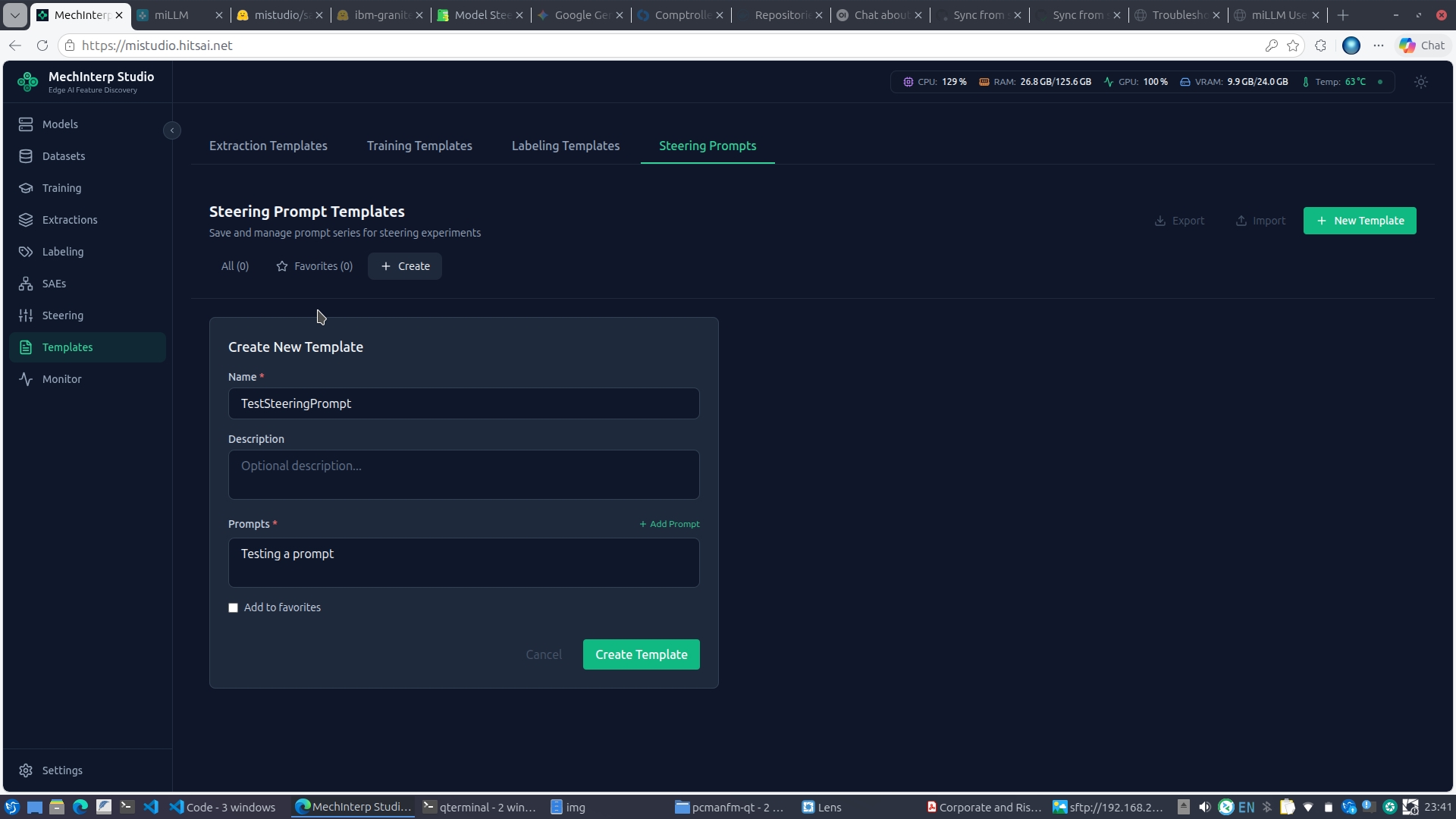Screen dimensions: 1456x819
Task: Go to Training in the sidebar
Action: pyautogui.click(x=87, y=188)
